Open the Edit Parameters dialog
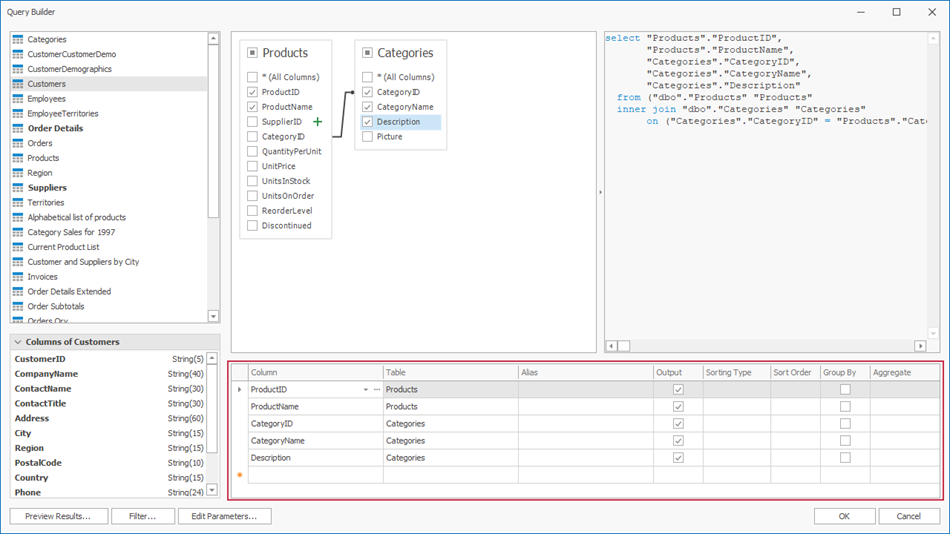Image resolution: width=950 pixels, height=534 pixels. [x=224, y=516]
